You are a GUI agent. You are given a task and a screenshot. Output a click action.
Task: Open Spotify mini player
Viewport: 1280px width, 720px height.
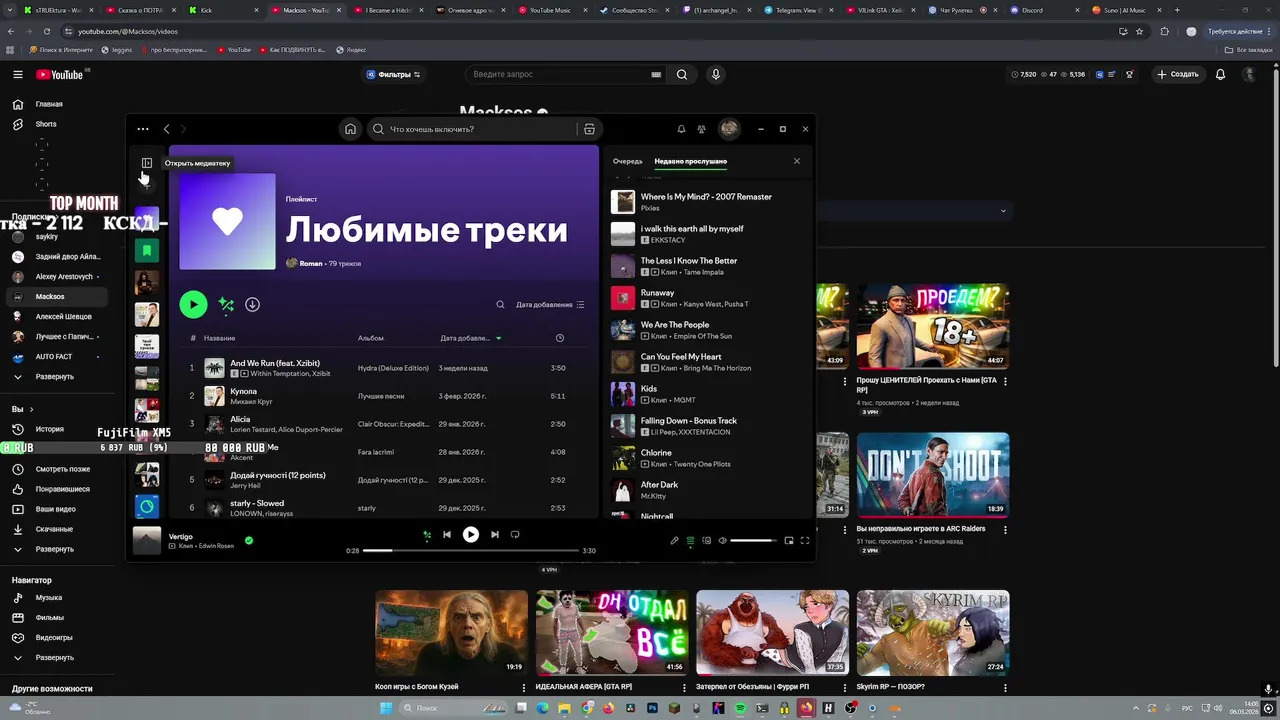point(789,541)
